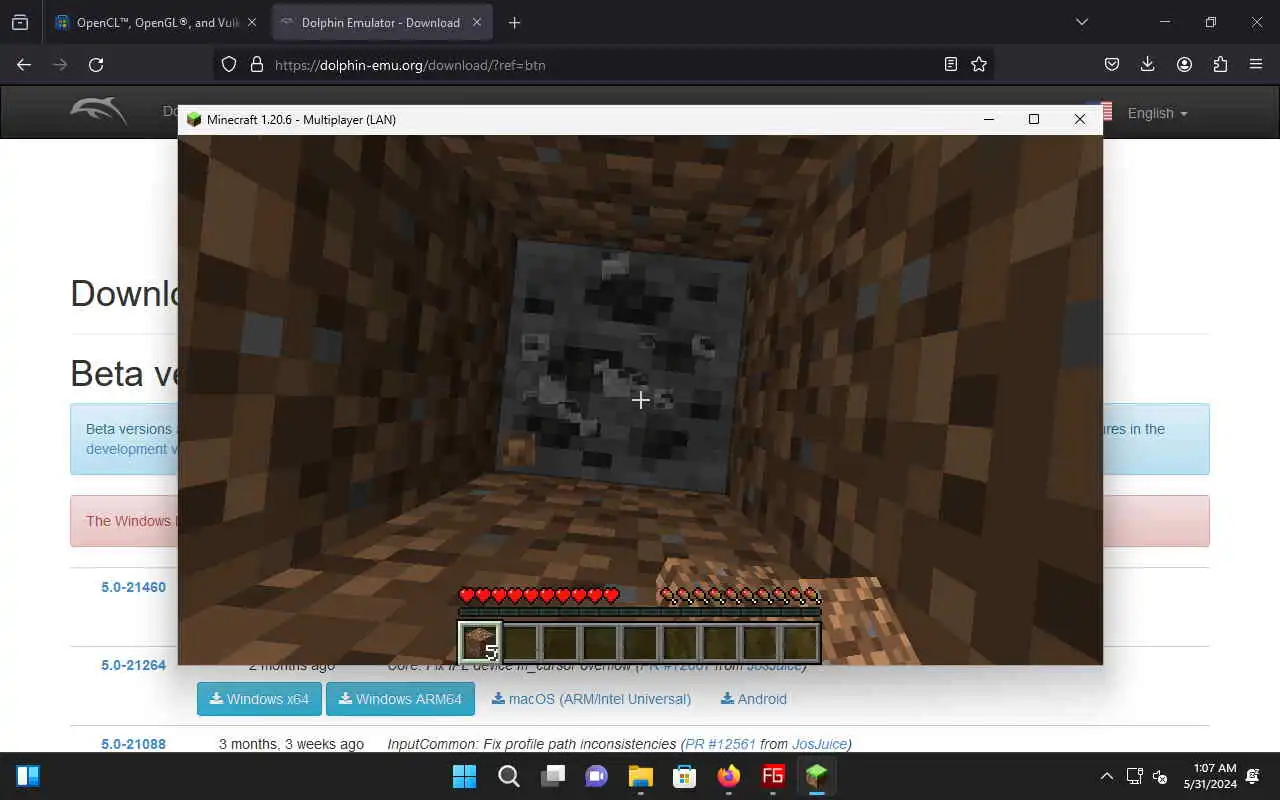Open the network status tray icon
This screenshot has width=1280, height=800.
(1134, 776)
